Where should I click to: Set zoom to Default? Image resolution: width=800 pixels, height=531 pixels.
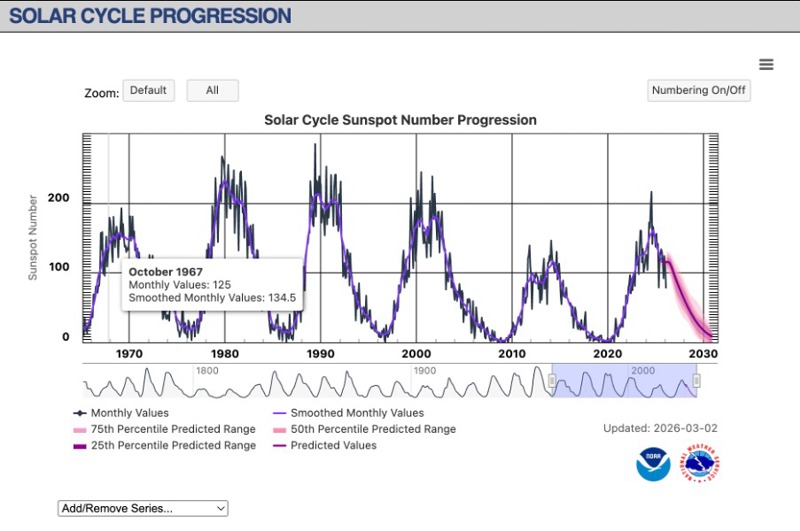pyautogui.click(x=148, y=91)
